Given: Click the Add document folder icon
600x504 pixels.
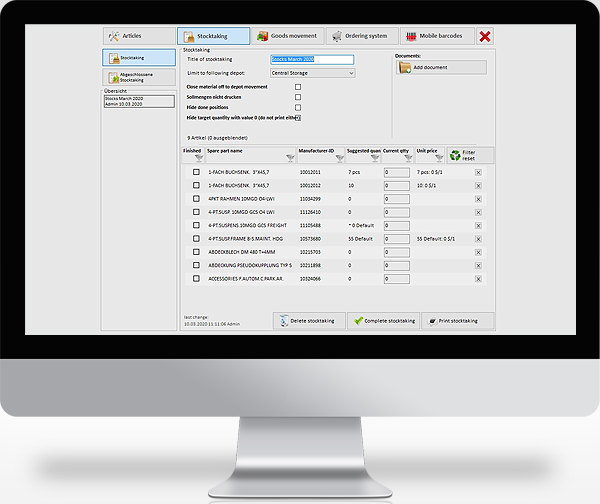Looking at the screenshot, I should coord(406,67).
